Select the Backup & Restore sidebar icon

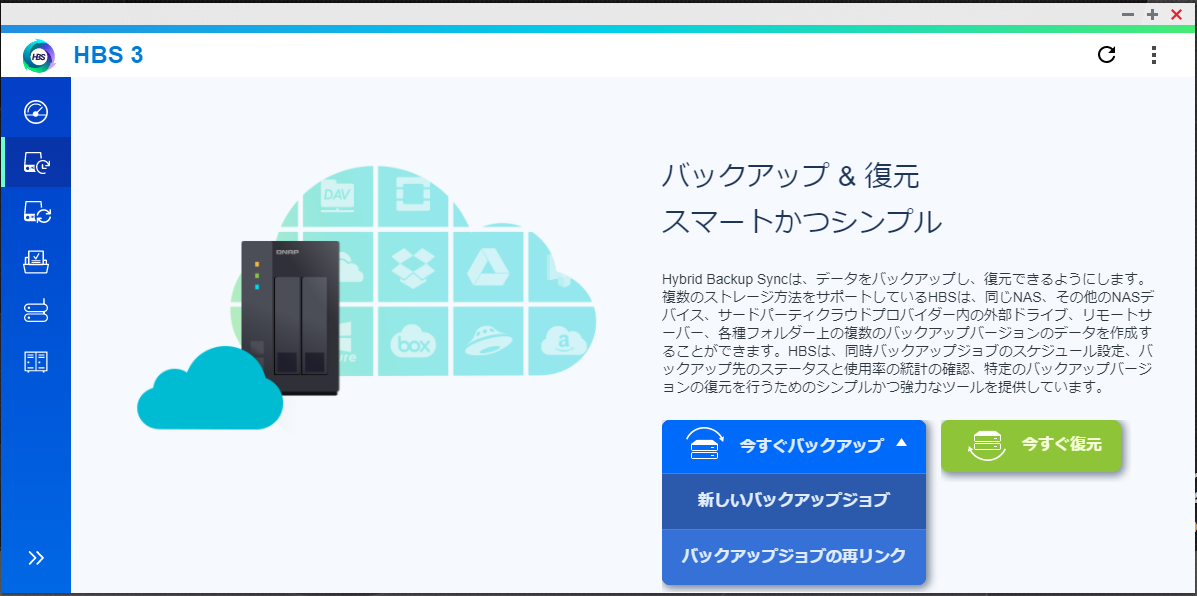36,162
